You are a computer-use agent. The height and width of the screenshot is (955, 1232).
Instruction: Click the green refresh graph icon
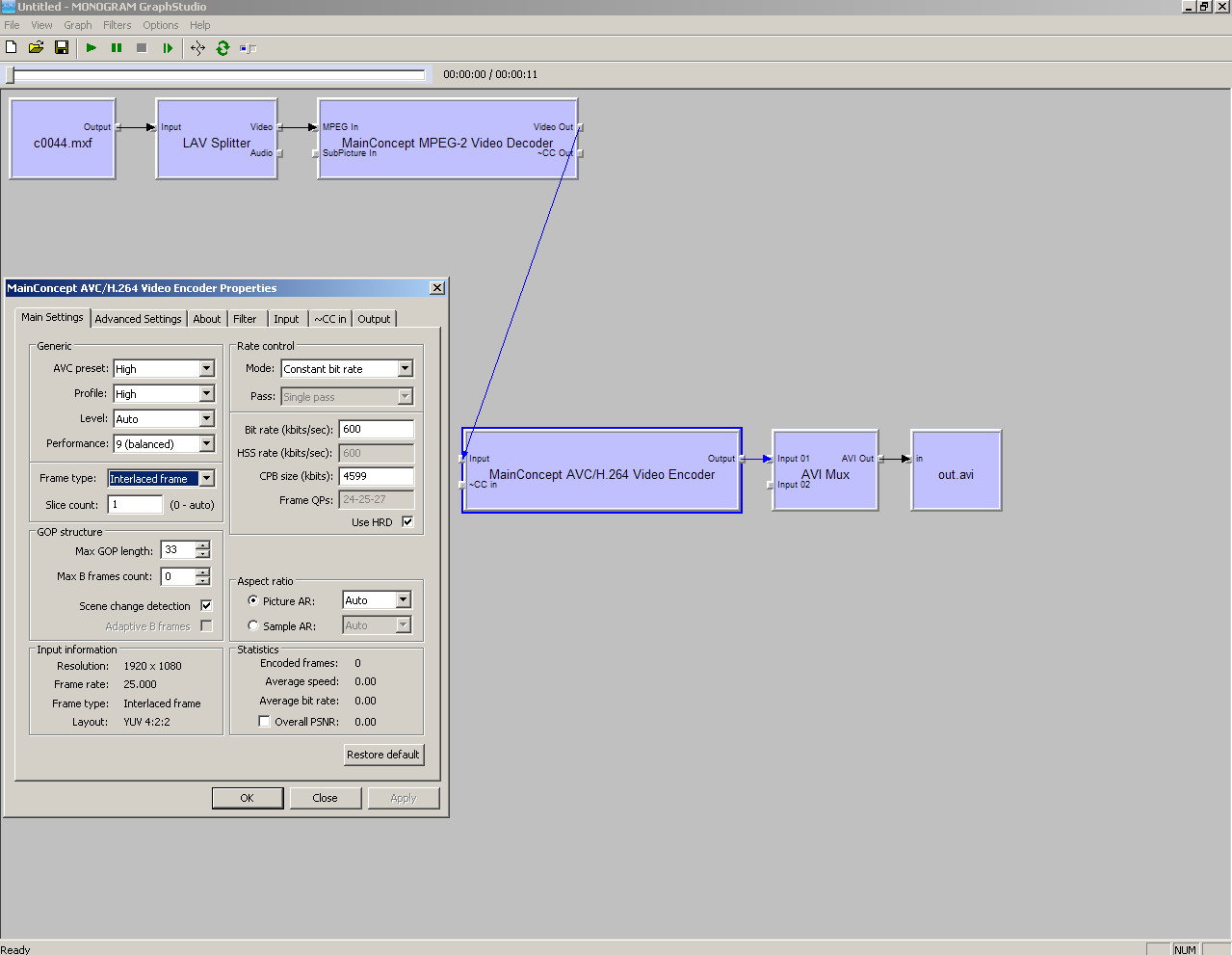tap(223, 47)
